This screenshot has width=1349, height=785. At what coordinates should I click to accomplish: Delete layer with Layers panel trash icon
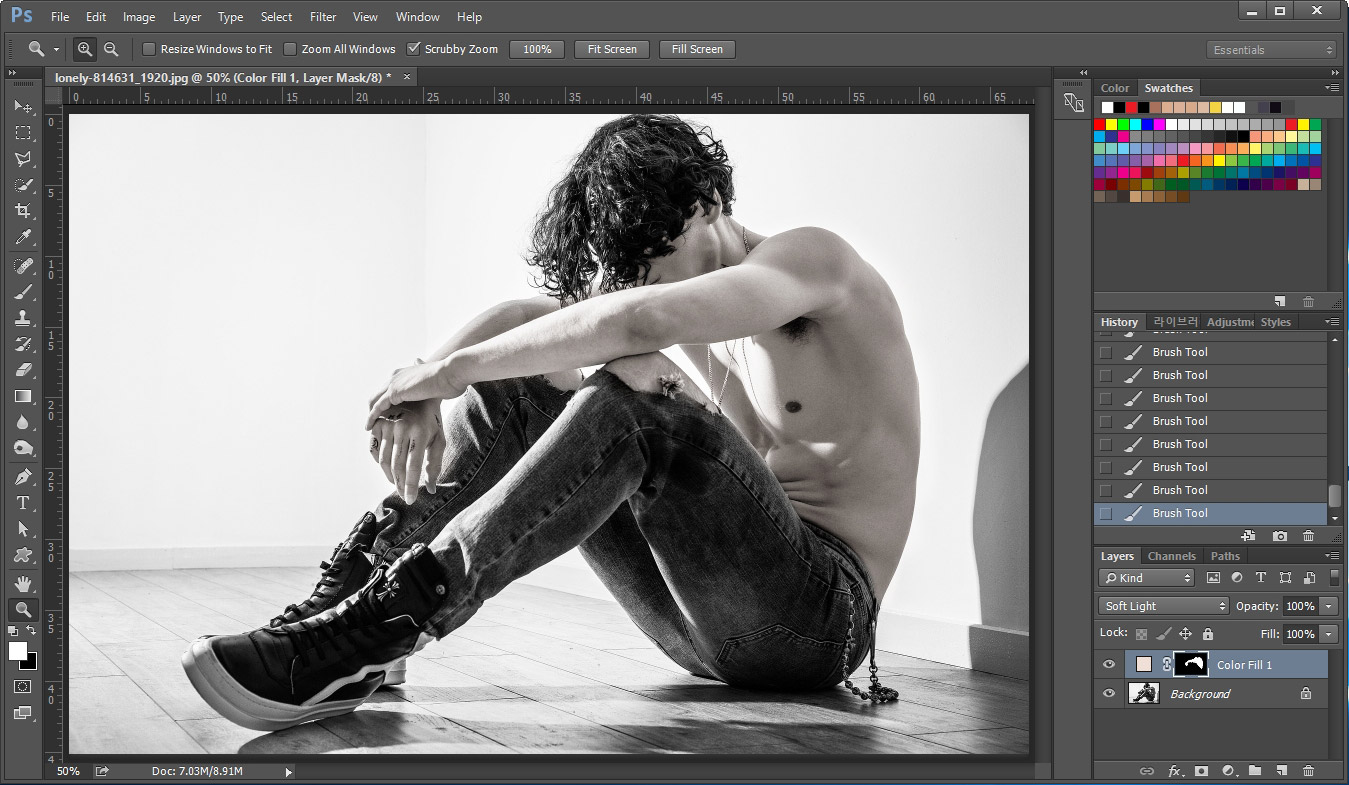tap(1308, 771)
